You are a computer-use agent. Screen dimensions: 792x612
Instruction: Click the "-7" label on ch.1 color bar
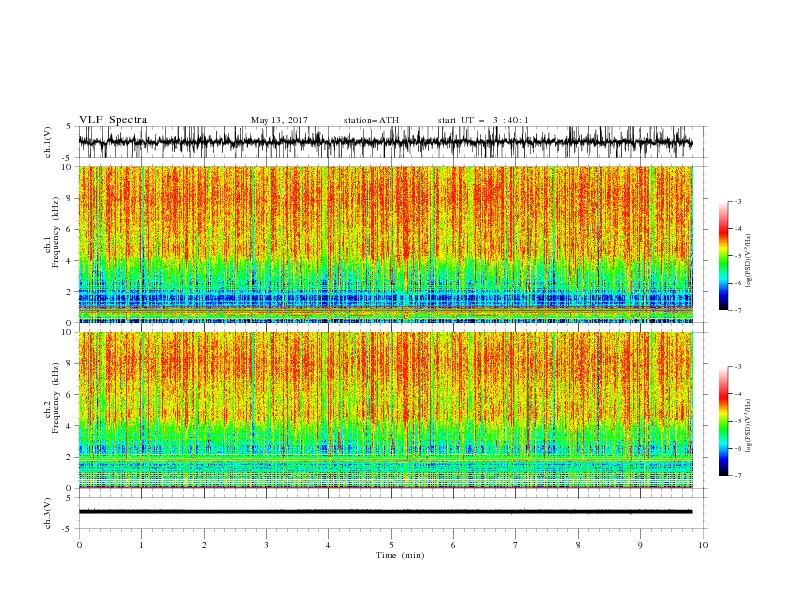pyautogui.click(x=738, y=310)
